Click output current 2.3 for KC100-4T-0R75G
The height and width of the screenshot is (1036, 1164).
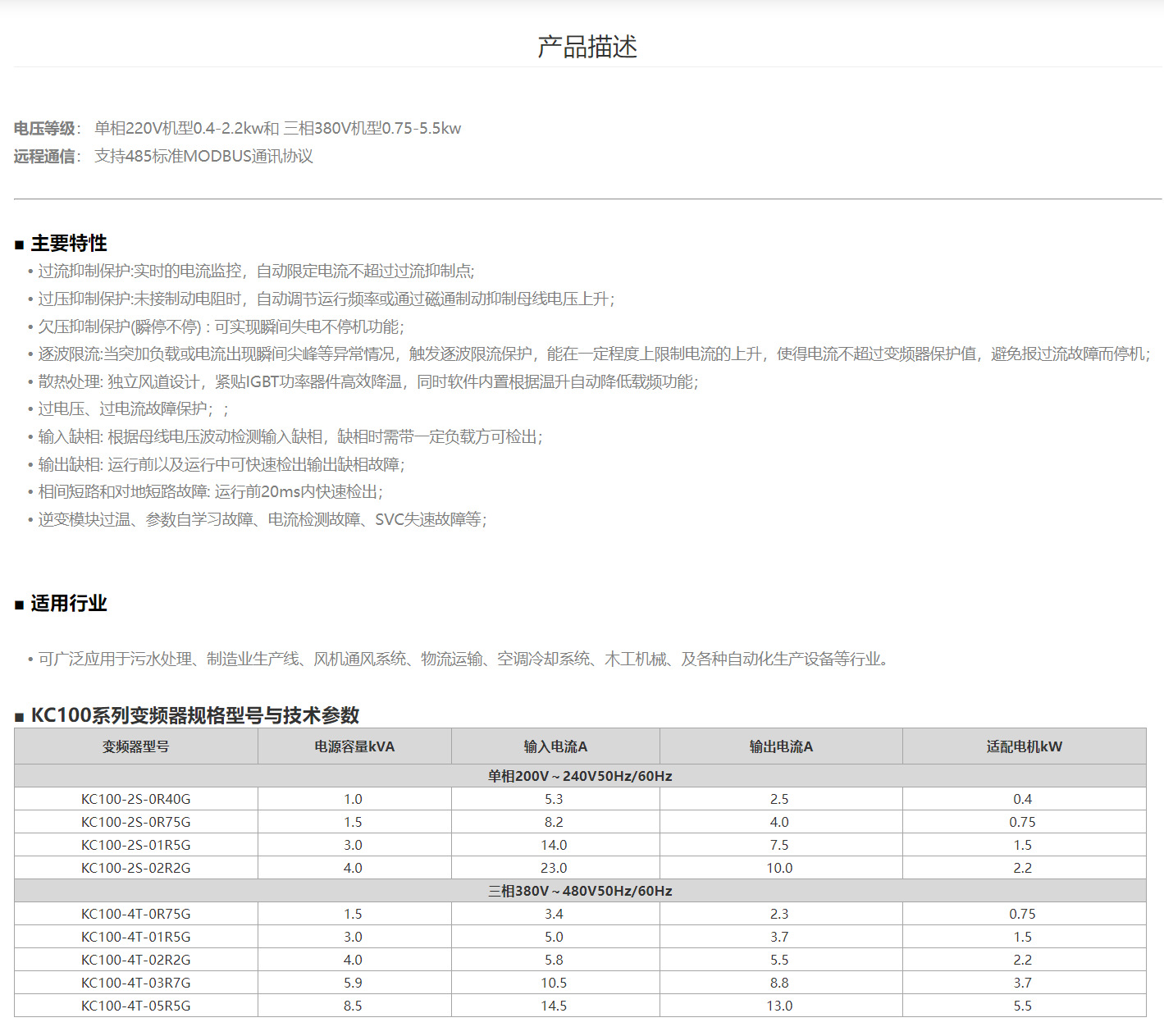click(779, 914)
